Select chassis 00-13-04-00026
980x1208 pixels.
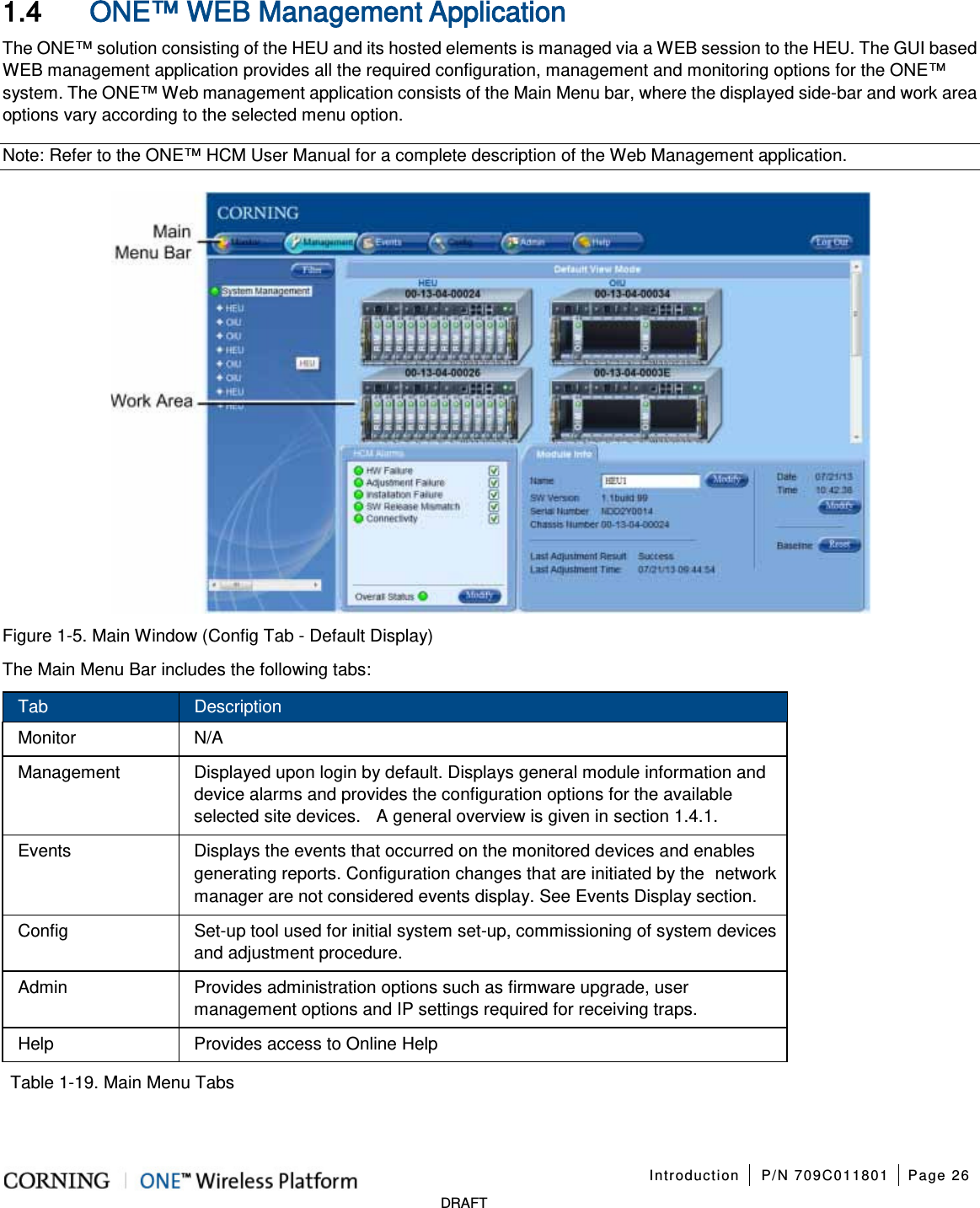447,405
